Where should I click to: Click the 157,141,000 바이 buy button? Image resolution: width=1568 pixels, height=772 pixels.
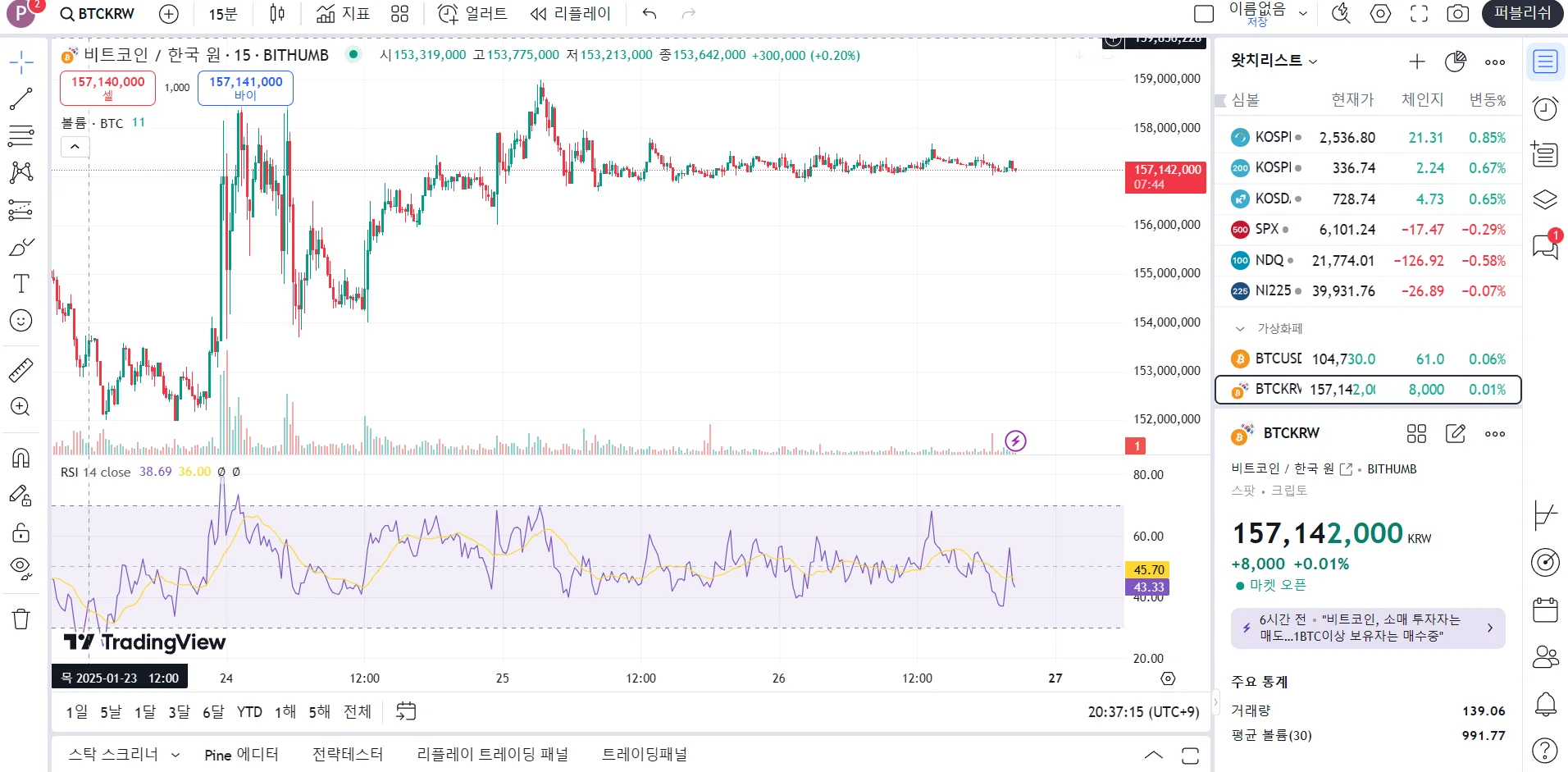pos(245,88)
